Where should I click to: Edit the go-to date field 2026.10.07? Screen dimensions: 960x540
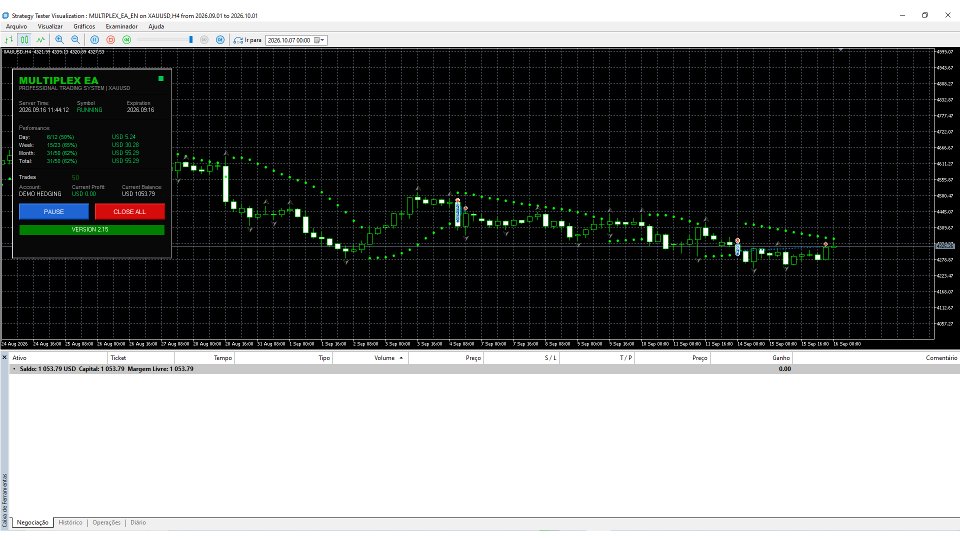pos(290,40)
